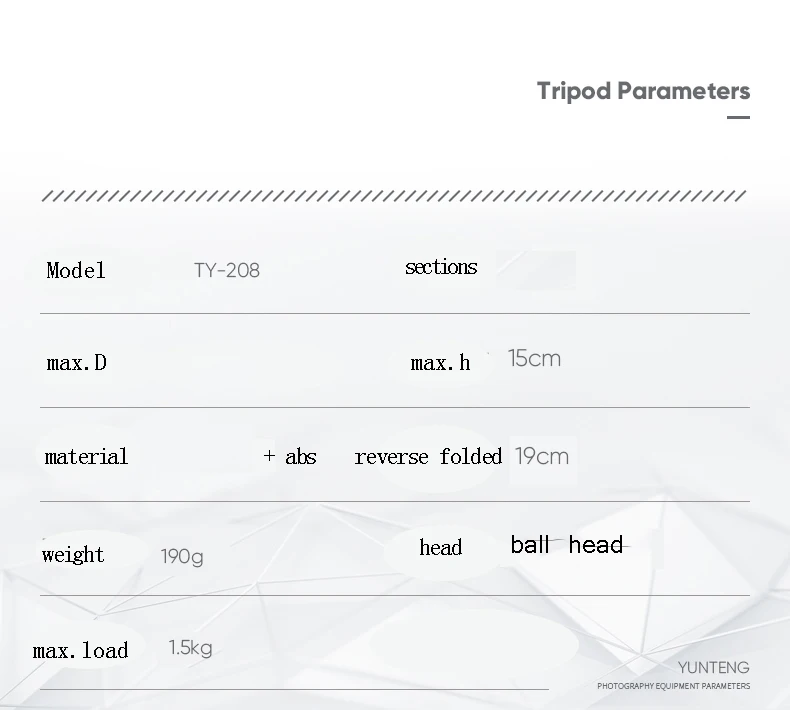Click the max.load label
Viewport: 790px width, 710px height.
tap(81, 651)
